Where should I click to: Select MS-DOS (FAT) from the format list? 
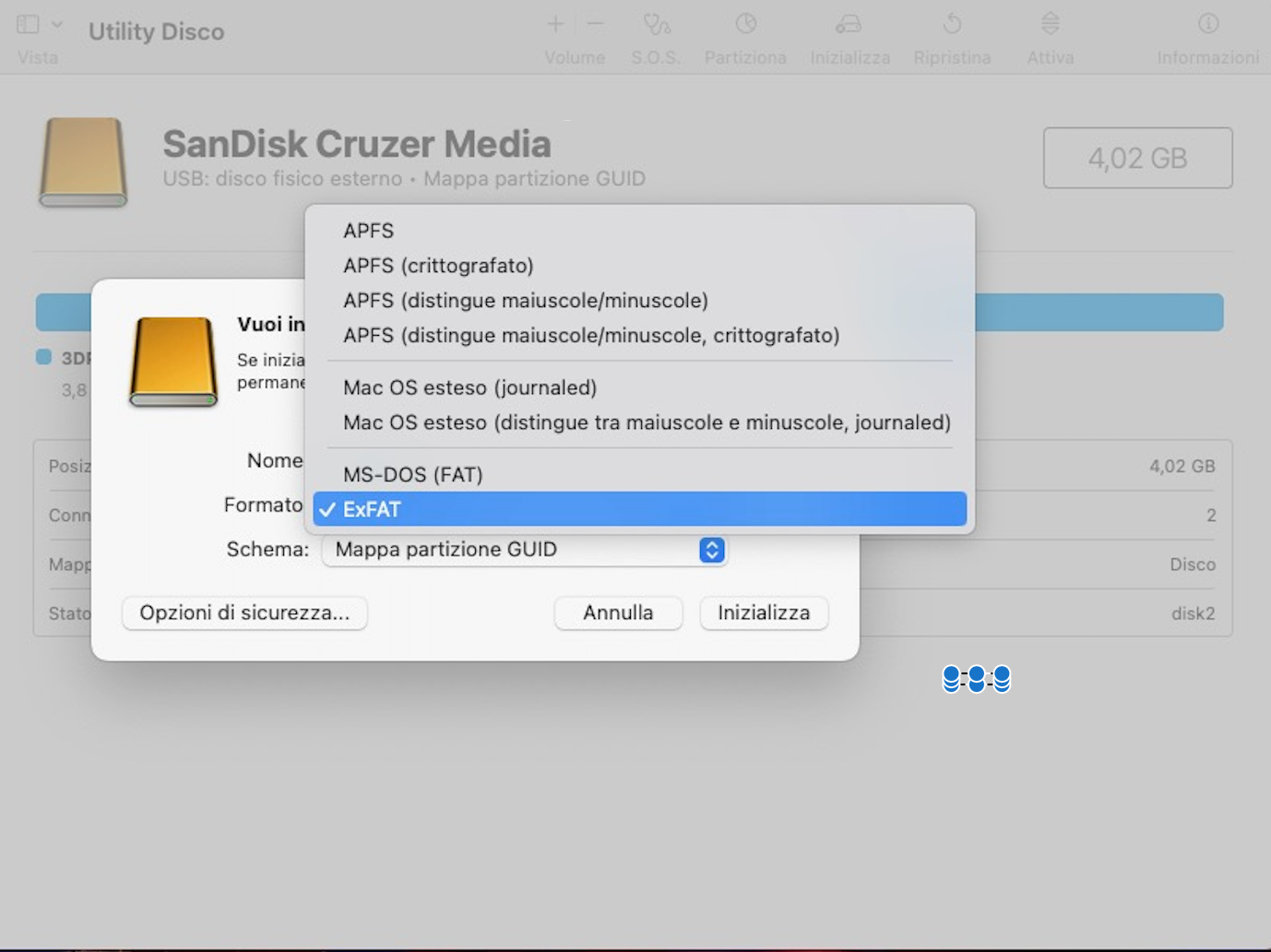pyautogui.click(x=412, y=474)
